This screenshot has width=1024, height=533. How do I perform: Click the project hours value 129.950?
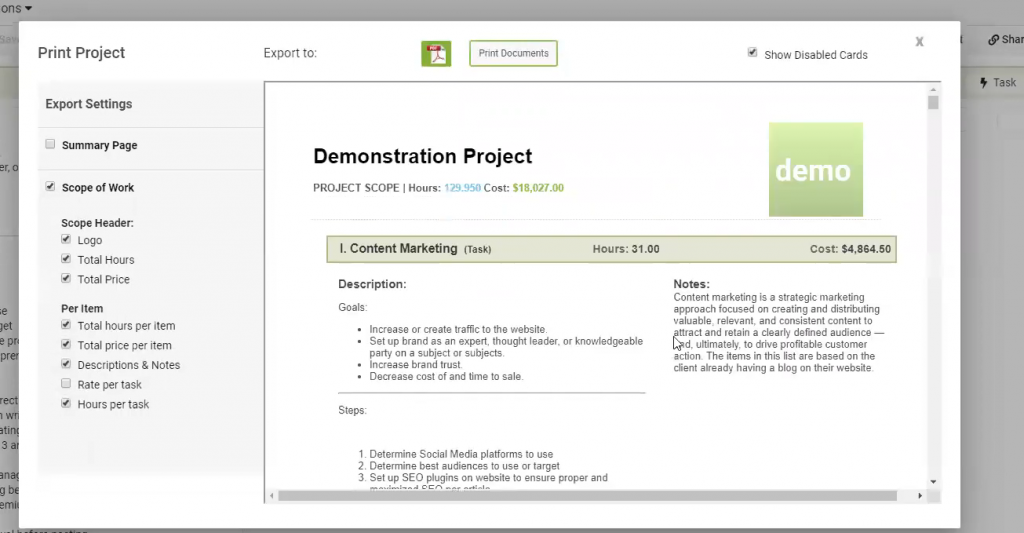tap(462, 188)
